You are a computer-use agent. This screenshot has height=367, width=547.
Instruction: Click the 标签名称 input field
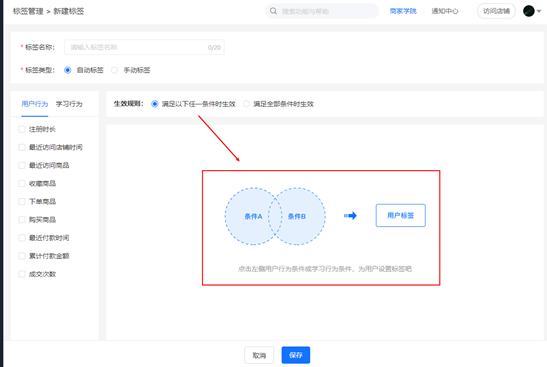(144, 47)
